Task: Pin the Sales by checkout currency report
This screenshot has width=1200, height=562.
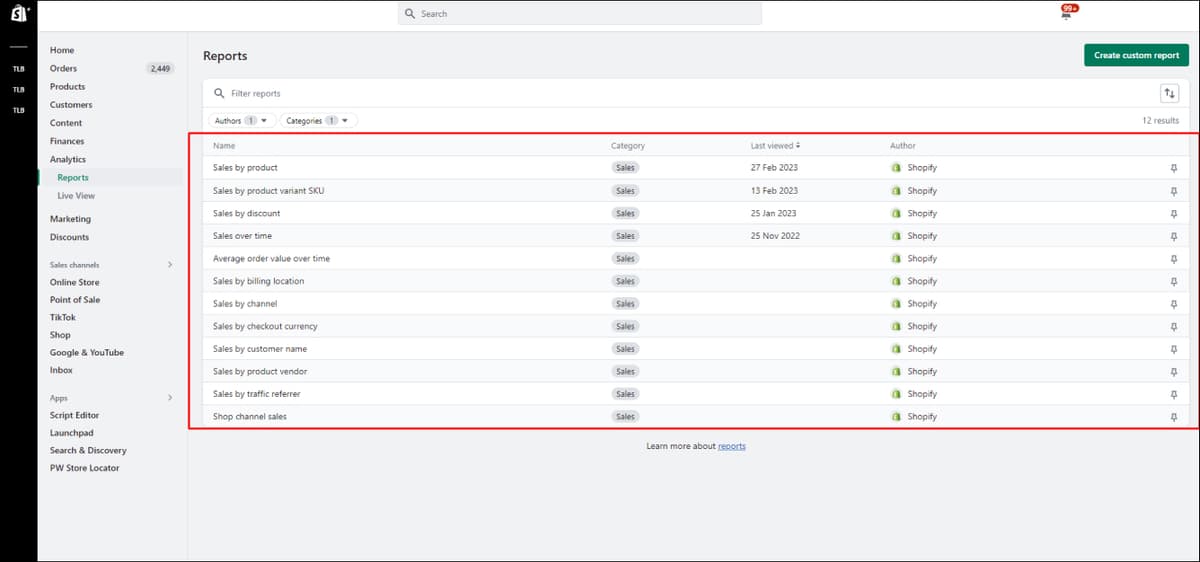Action: [1173, 326]
